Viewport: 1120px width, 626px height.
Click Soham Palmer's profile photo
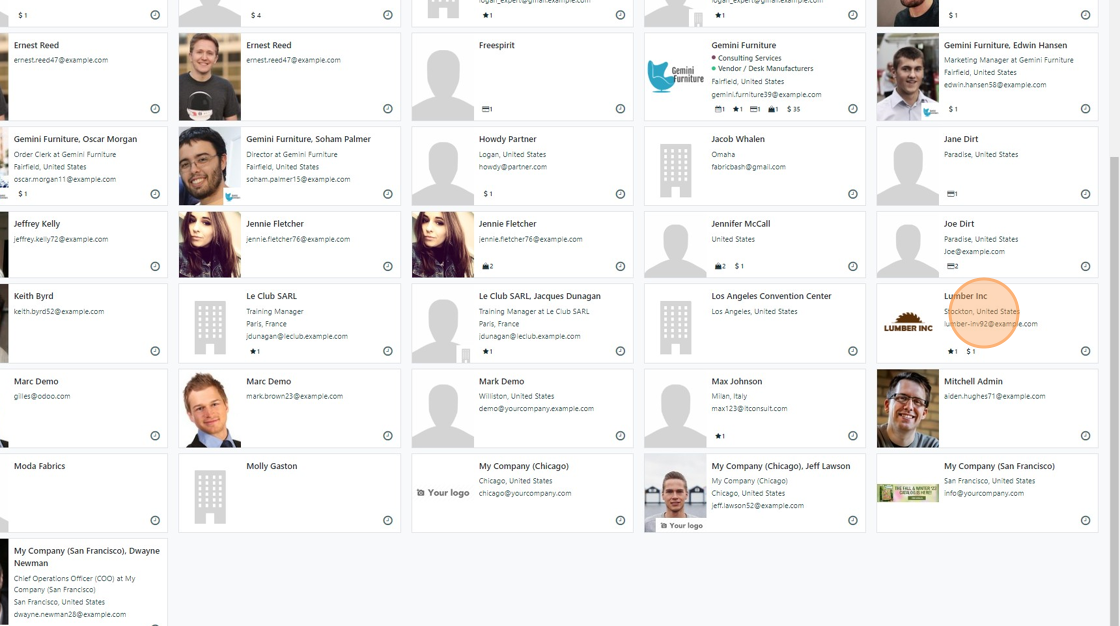tap(210, 166)
